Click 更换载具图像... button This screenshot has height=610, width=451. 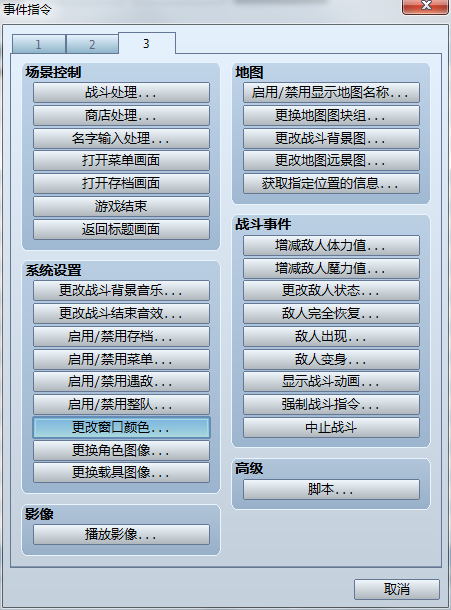(x=121, y=472)
